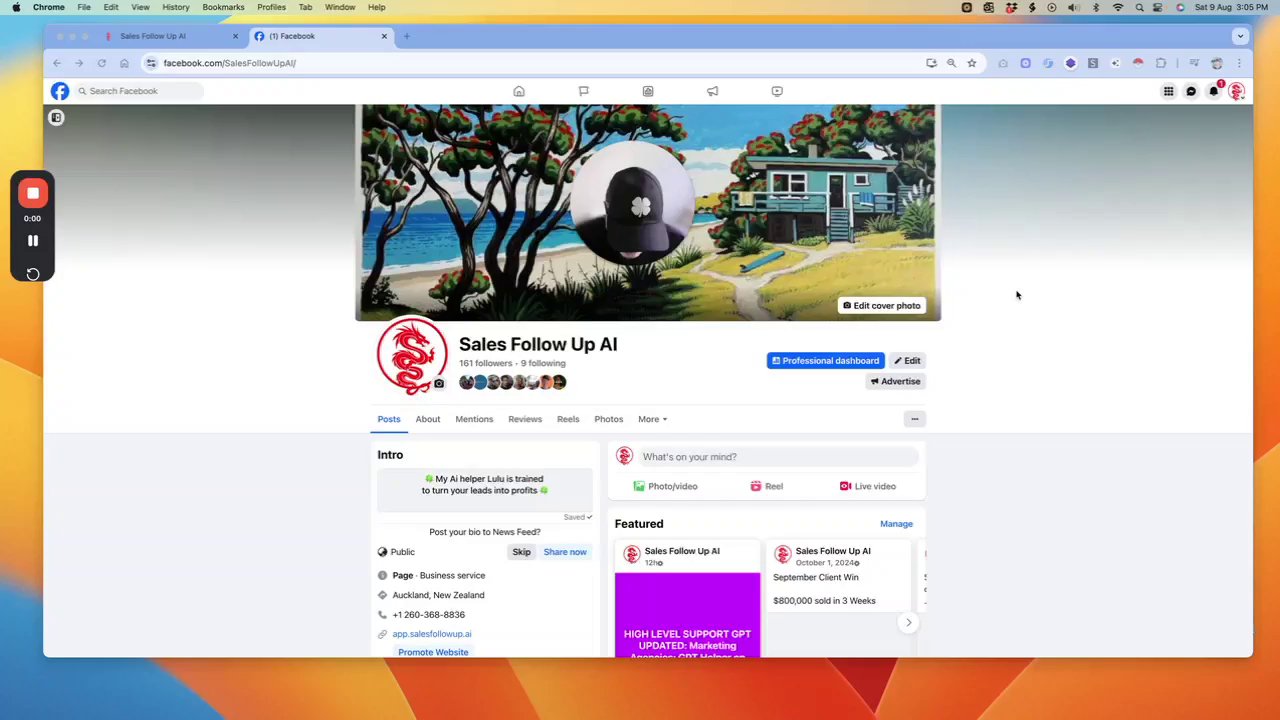Image resolution: width=1280 pixels, height=720 pixels.
Task: Open macOS Spotlight search in menu bar
Action: coord(1139,7)
